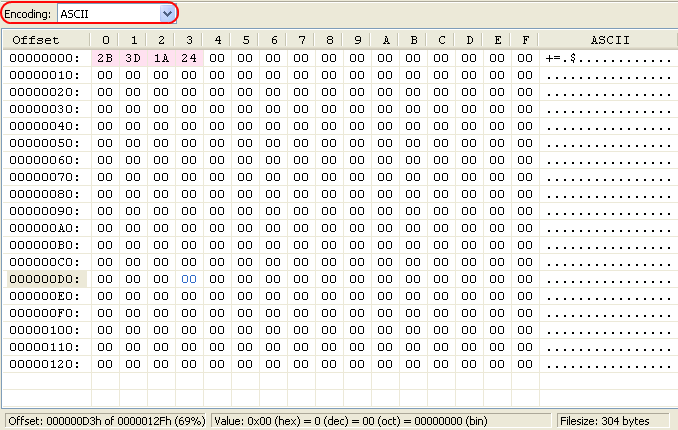678x430 pixels.
Task: Select offset label 00000040:
Action: pyautogui.click(x=45, y=126)
